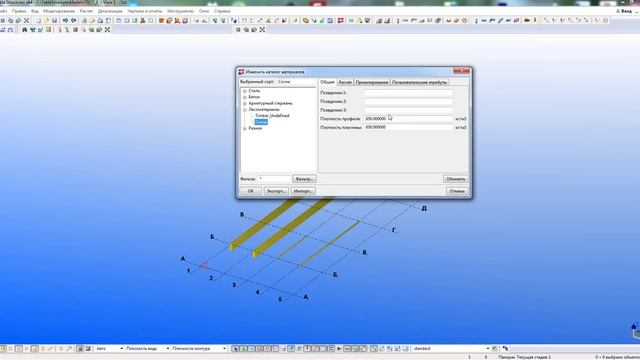Image resolution: width=640 pixels, height=360 pixels.
Task: Click the orange arrow icon in top toolbar
Action: (x=527, y=20)
